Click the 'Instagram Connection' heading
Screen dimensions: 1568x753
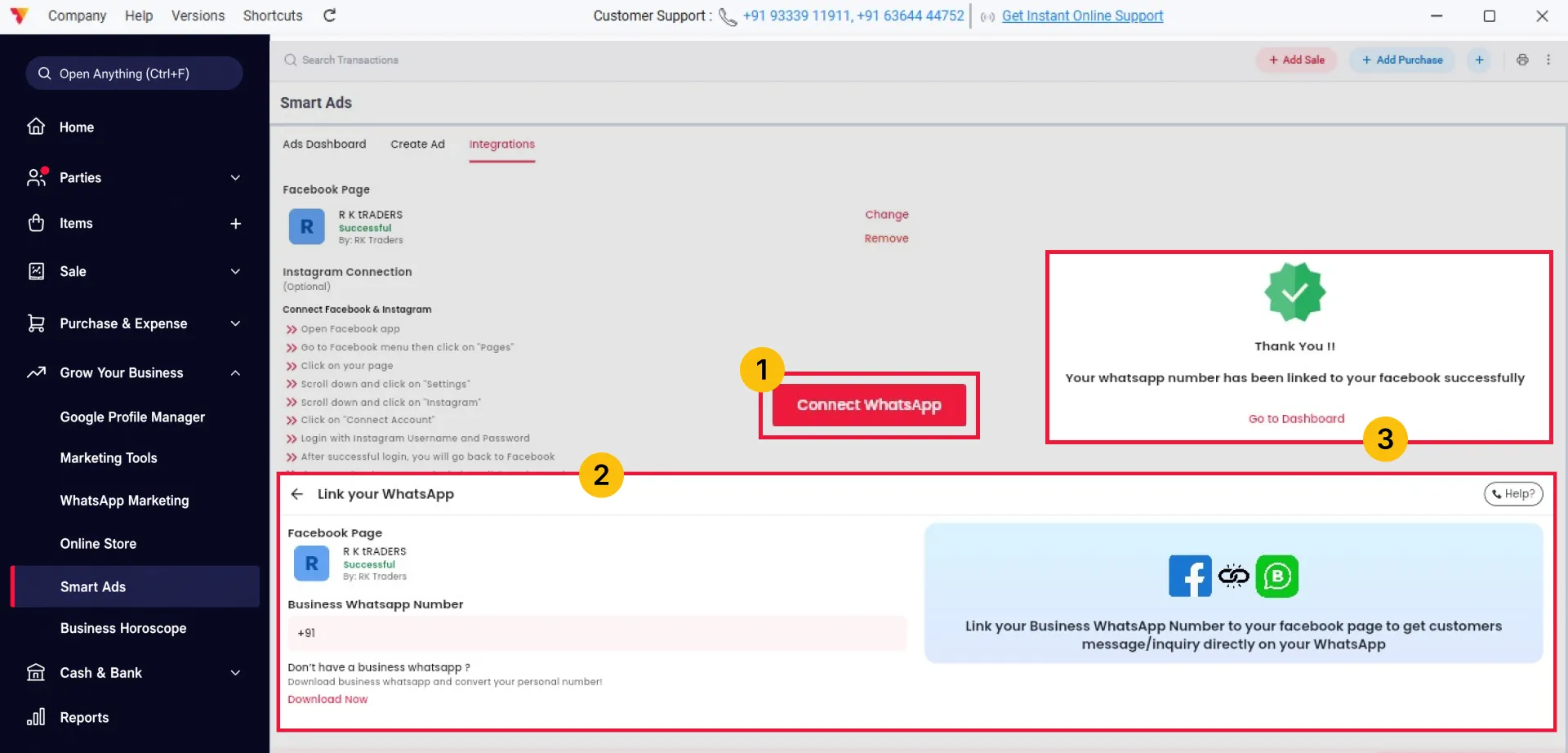point(347,272)
